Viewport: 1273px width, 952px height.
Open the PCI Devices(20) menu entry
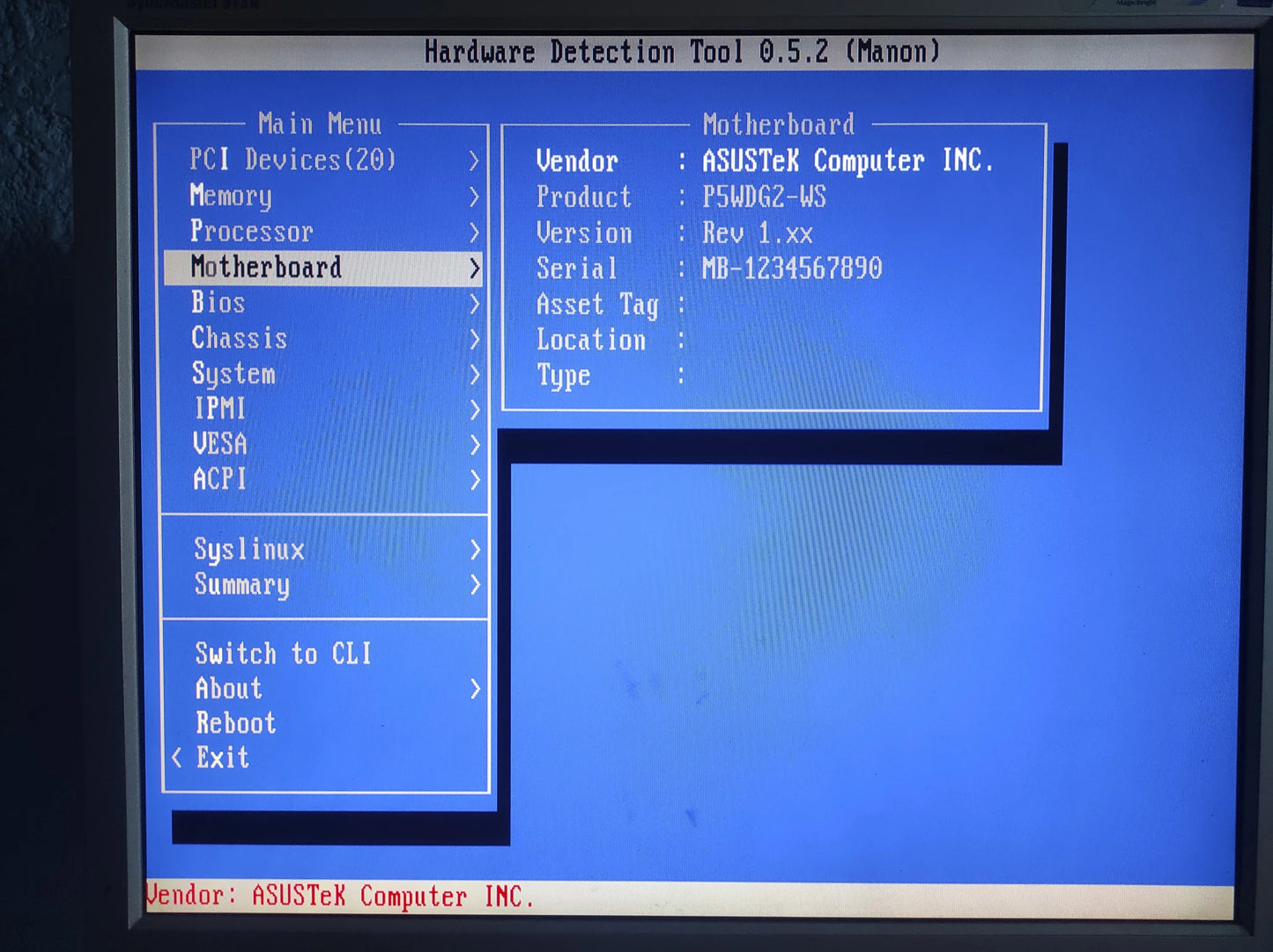tap(322, 160)
